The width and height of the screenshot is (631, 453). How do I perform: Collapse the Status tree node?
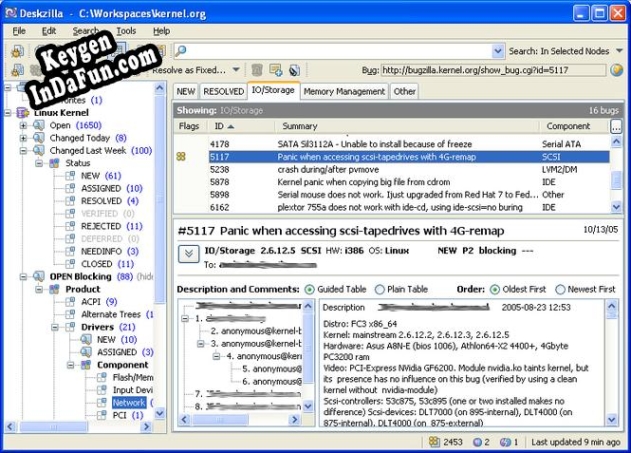click(x=39, y=163)
